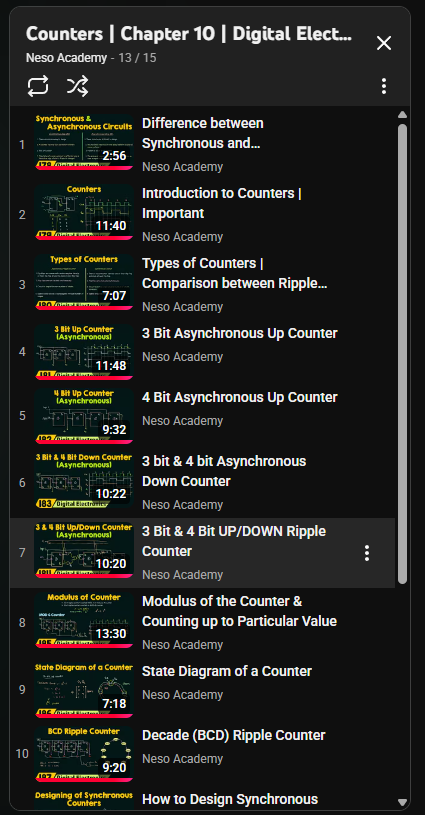
Task: Open 3 Bit Up Counter thumbnail
Action: (84, 352)
